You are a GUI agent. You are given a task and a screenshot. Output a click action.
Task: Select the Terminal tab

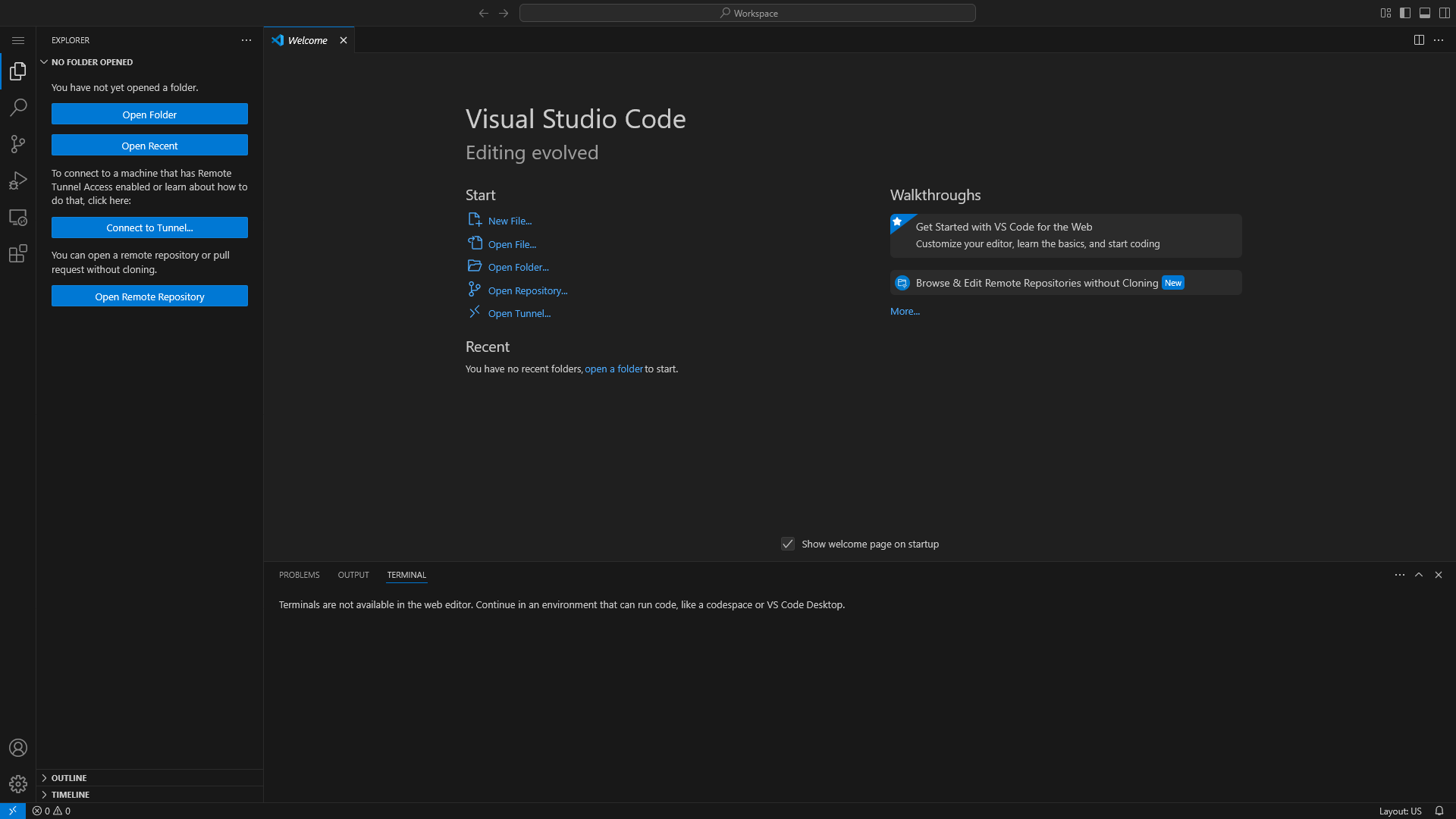406,575
